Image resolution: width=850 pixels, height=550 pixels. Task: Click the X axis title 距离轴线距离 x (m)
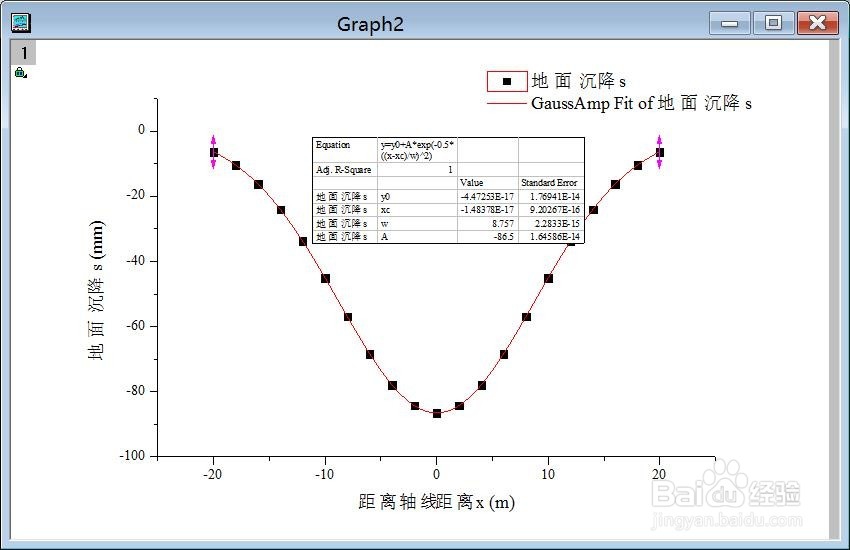click(436, 502)
